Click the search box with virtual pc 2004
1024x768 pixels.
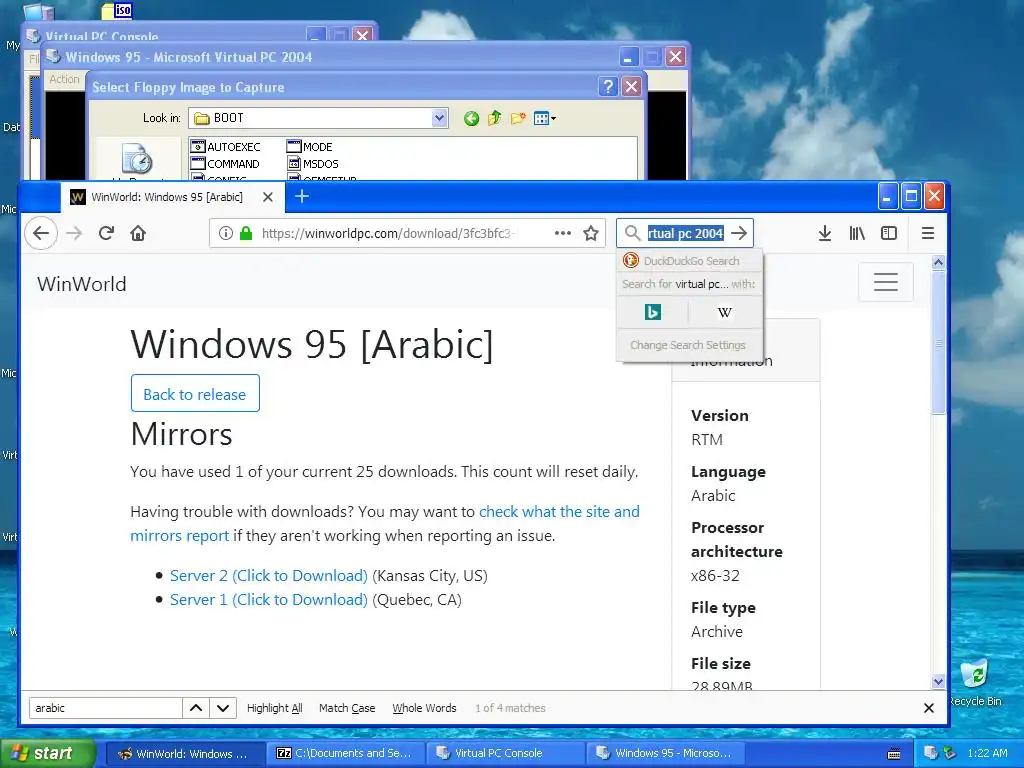[685, 233]
